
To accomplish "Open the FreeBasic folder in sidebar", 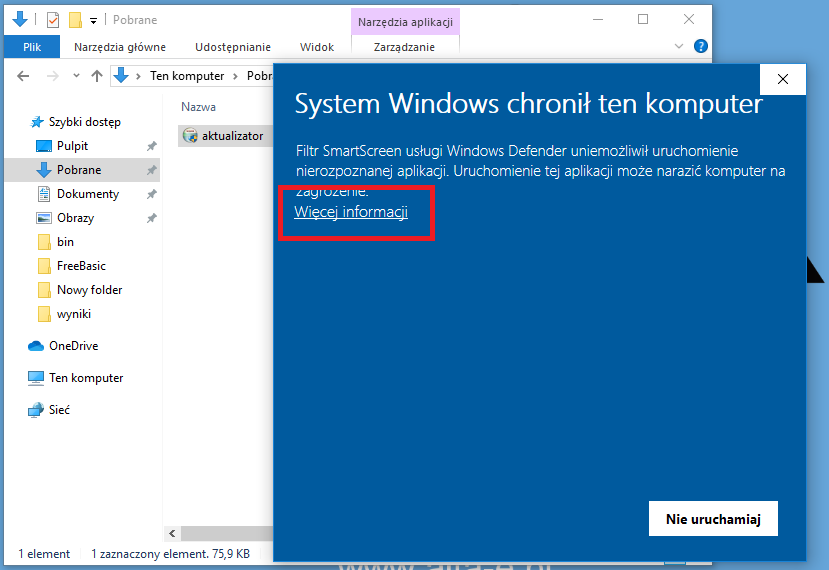I will pos(81,266).
